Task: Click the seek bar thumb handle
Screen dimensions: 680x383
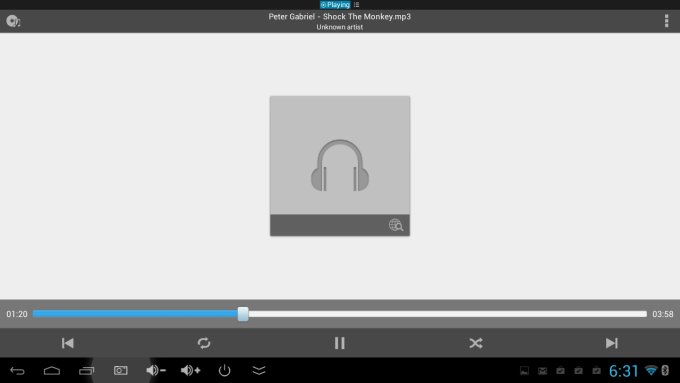Action: 243,314
